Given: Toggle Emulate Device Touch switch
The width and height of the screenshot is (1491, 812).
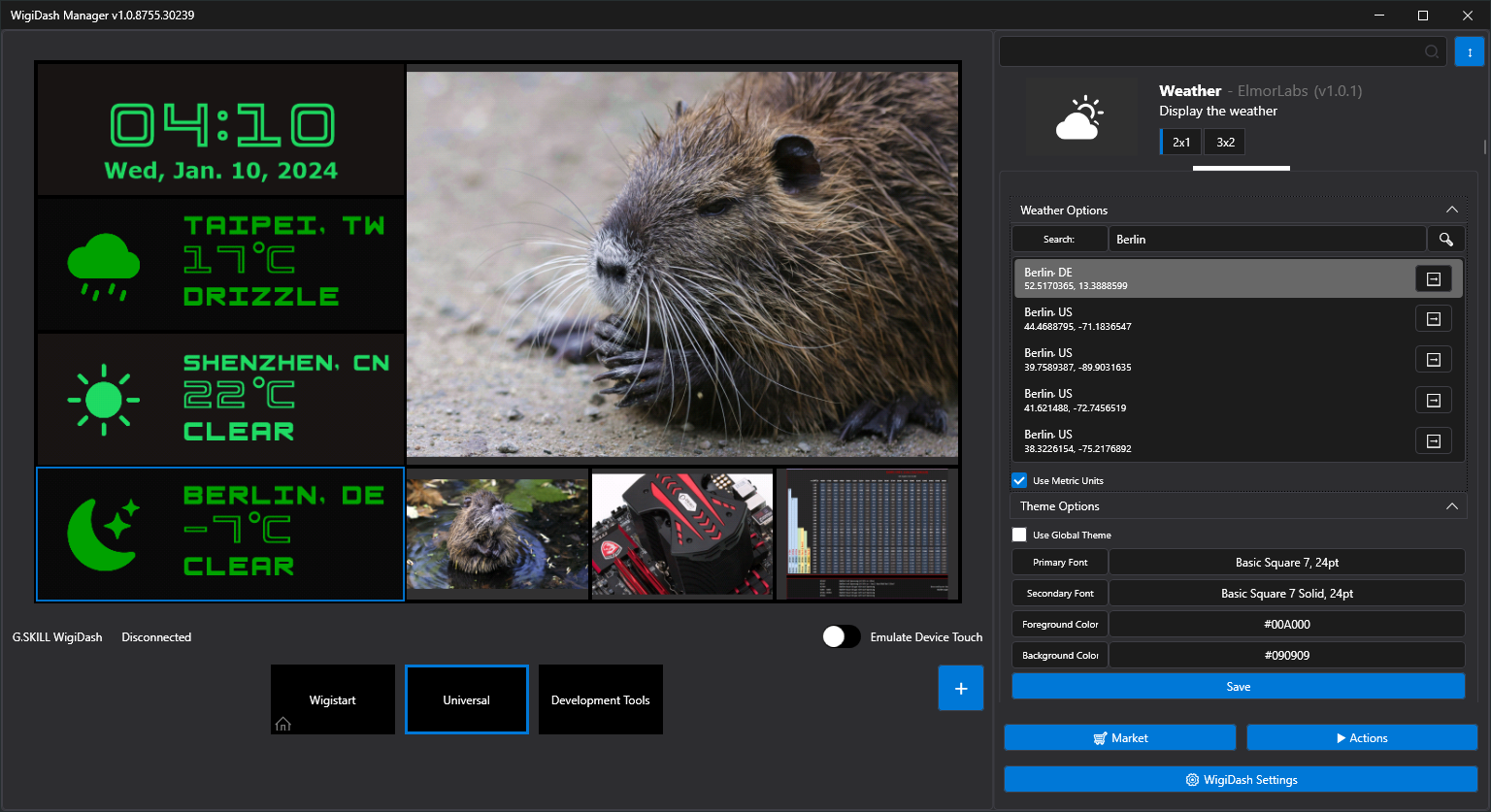Looking at the screenshot, I should coord(841,636).
